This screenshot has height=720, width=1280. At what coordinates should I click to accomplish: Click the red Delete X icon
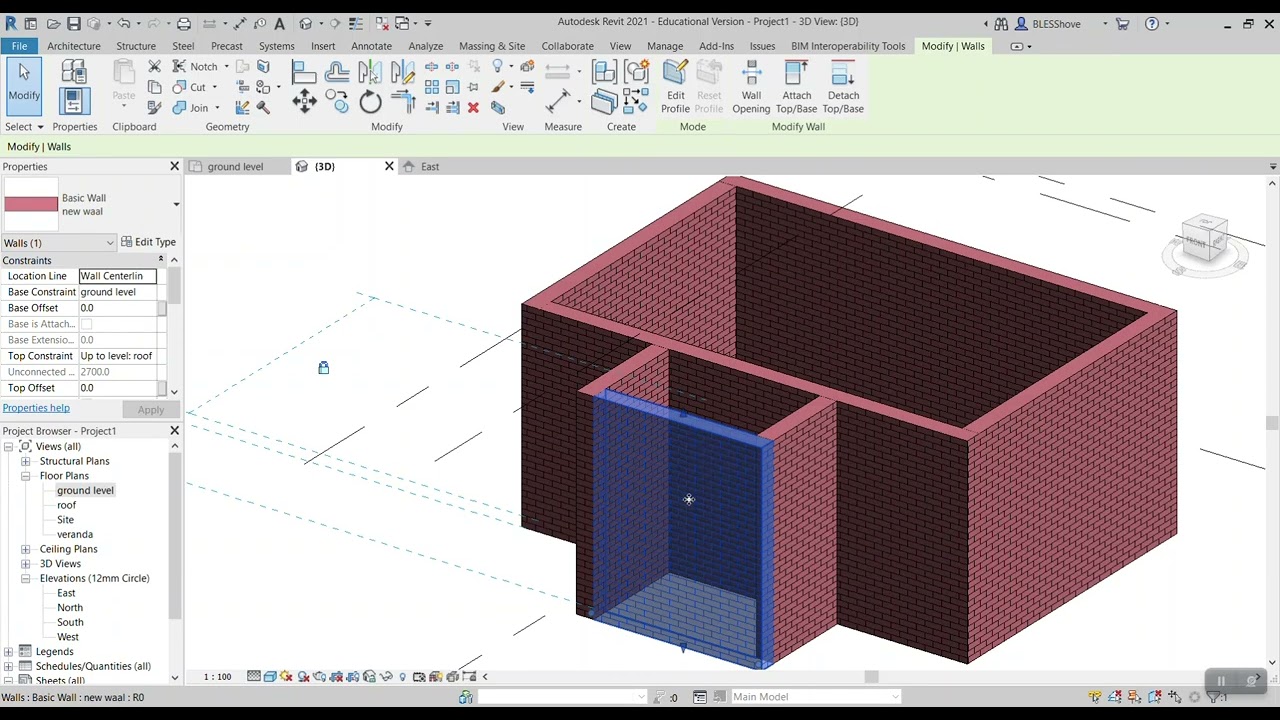473,108
